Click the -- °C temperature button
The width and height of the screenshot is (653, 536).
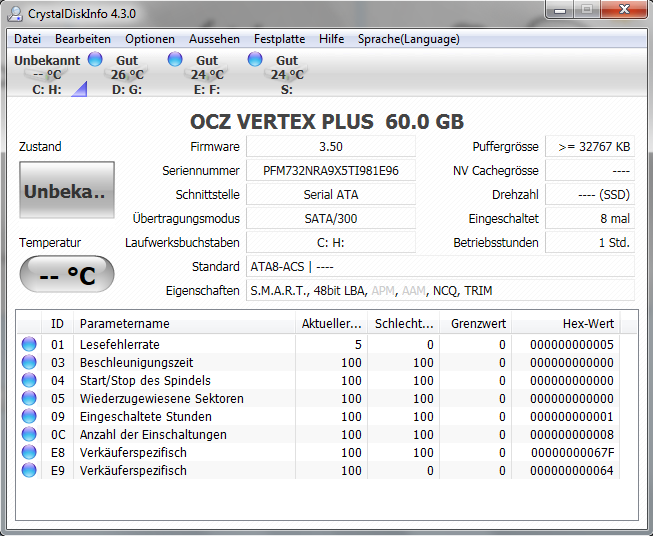click(67, 274)
